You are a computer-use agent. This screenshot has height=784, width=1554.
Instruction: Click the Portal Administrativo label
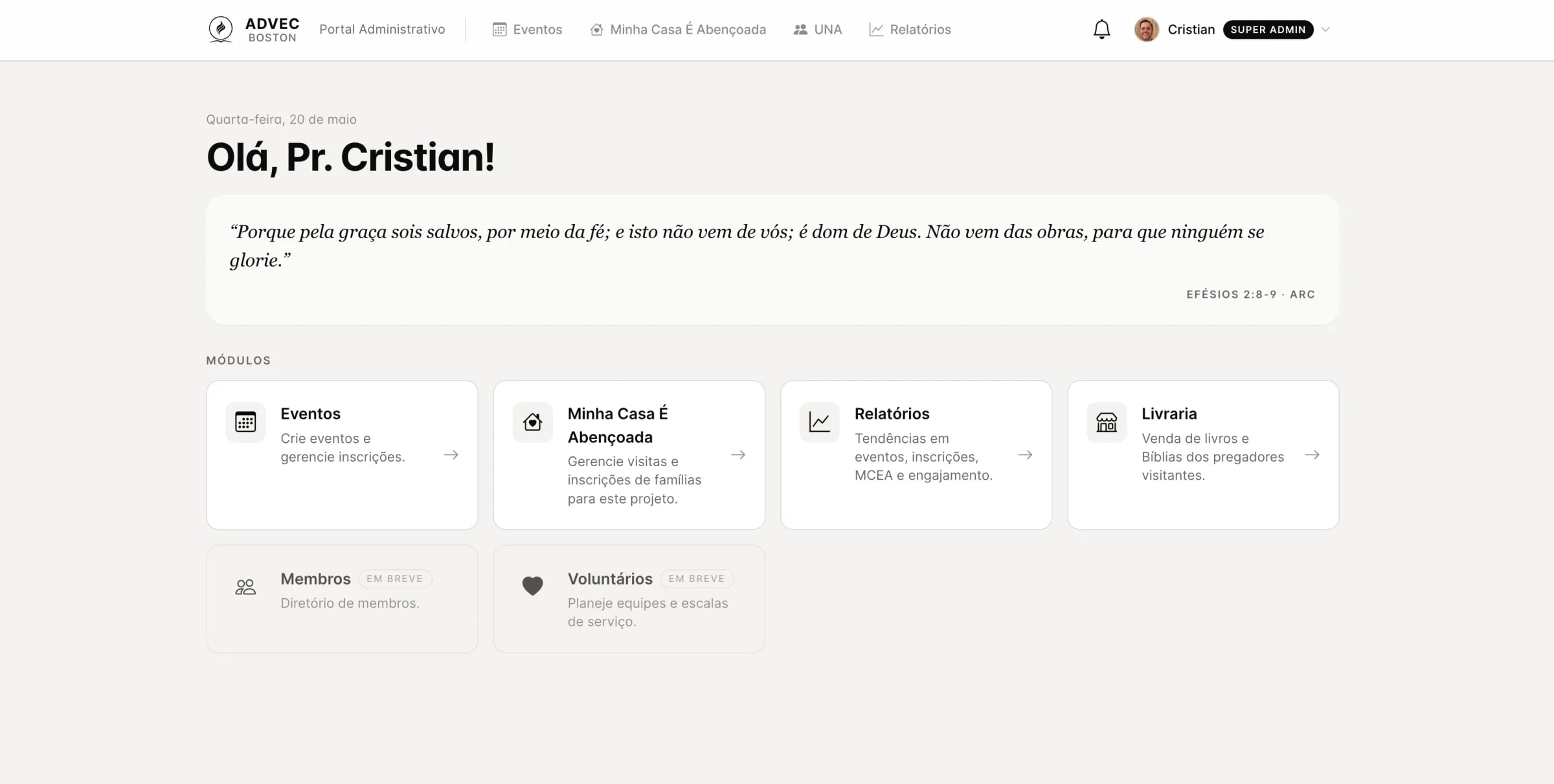coord(382,29)
